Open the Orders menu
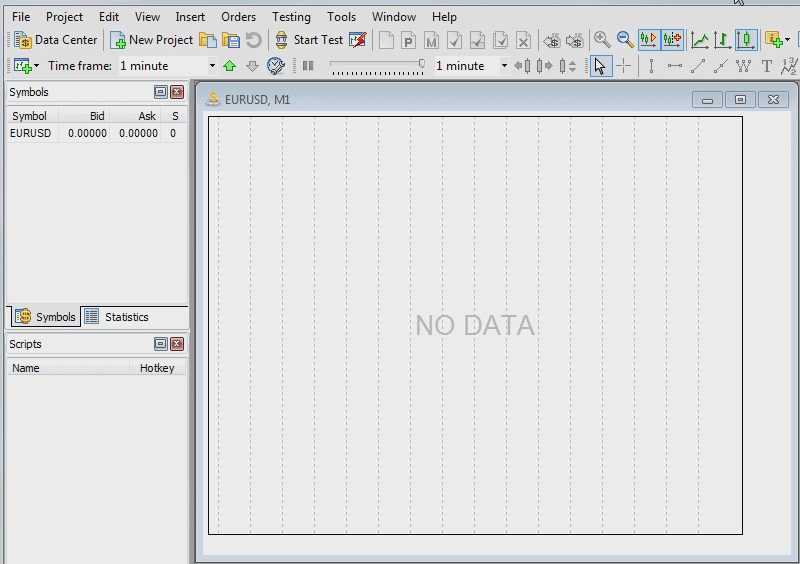800x564 pixels. (x=238, y=17)
